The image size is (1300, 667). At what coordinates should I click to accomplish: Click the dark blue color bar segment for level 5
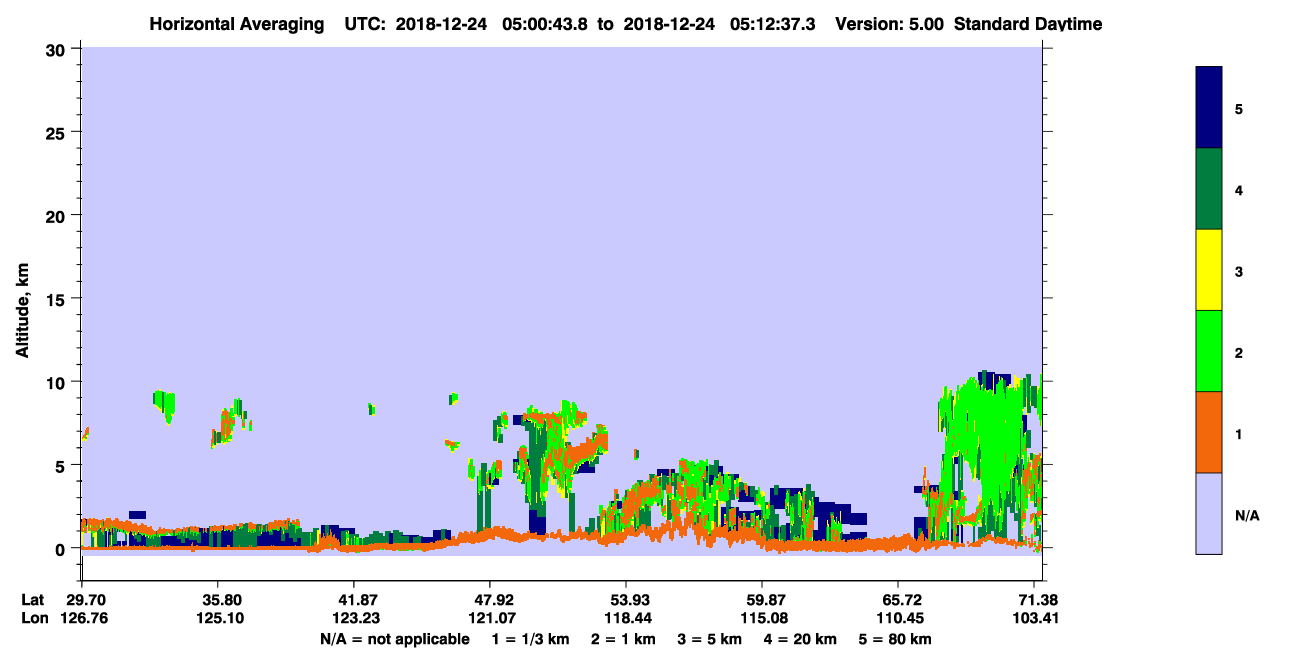(x=1209, y=108)
